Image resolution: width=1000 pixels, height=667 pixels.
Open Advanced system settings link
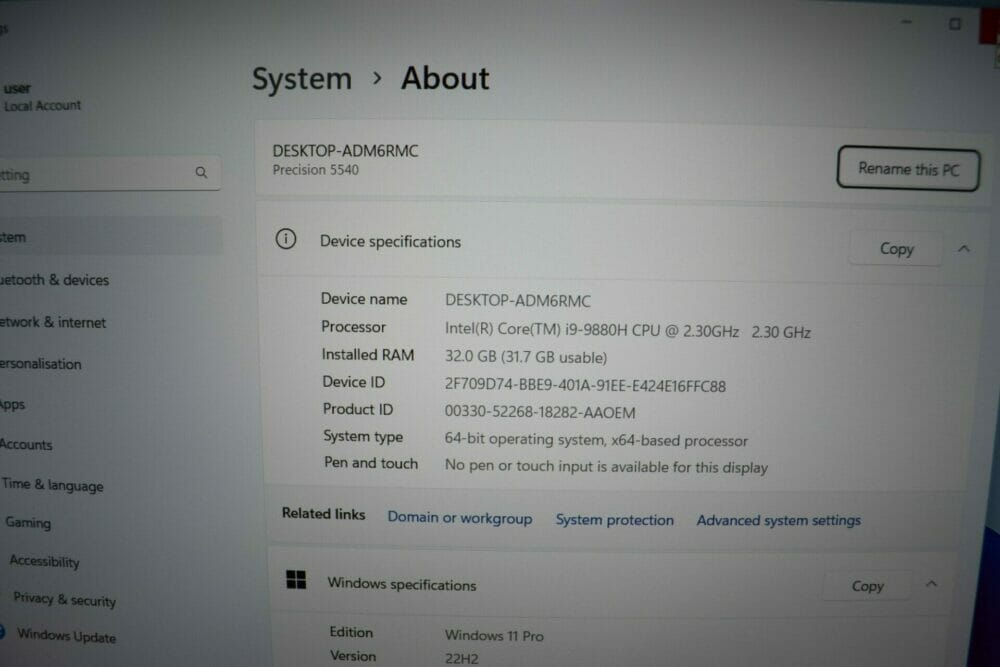click(x=779, y=520)
